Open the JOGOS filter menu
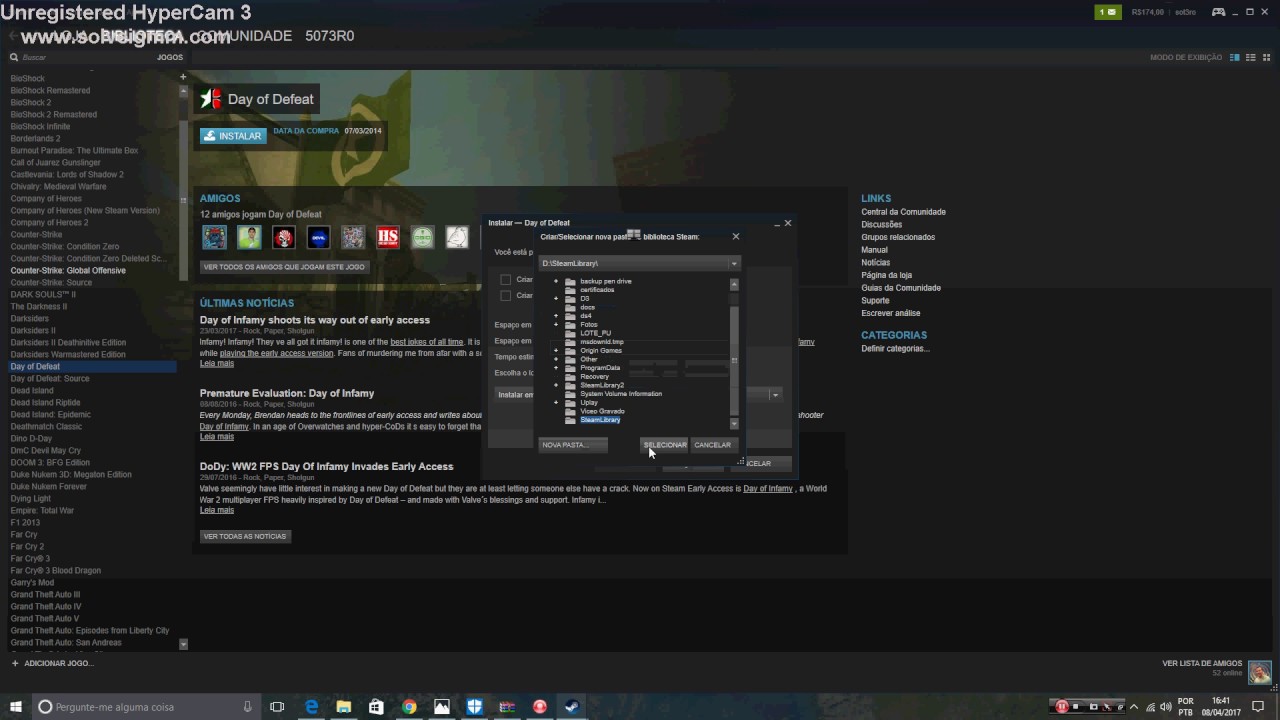 coord(169,57)
